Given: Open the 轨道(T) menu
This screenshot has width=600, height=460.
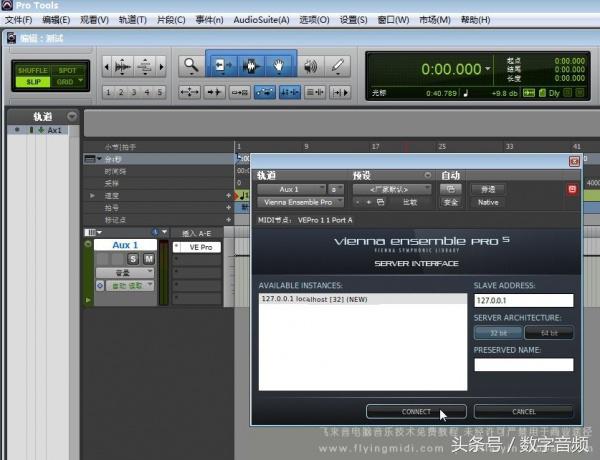Looking at the screenshot, I should click(132, 20).
